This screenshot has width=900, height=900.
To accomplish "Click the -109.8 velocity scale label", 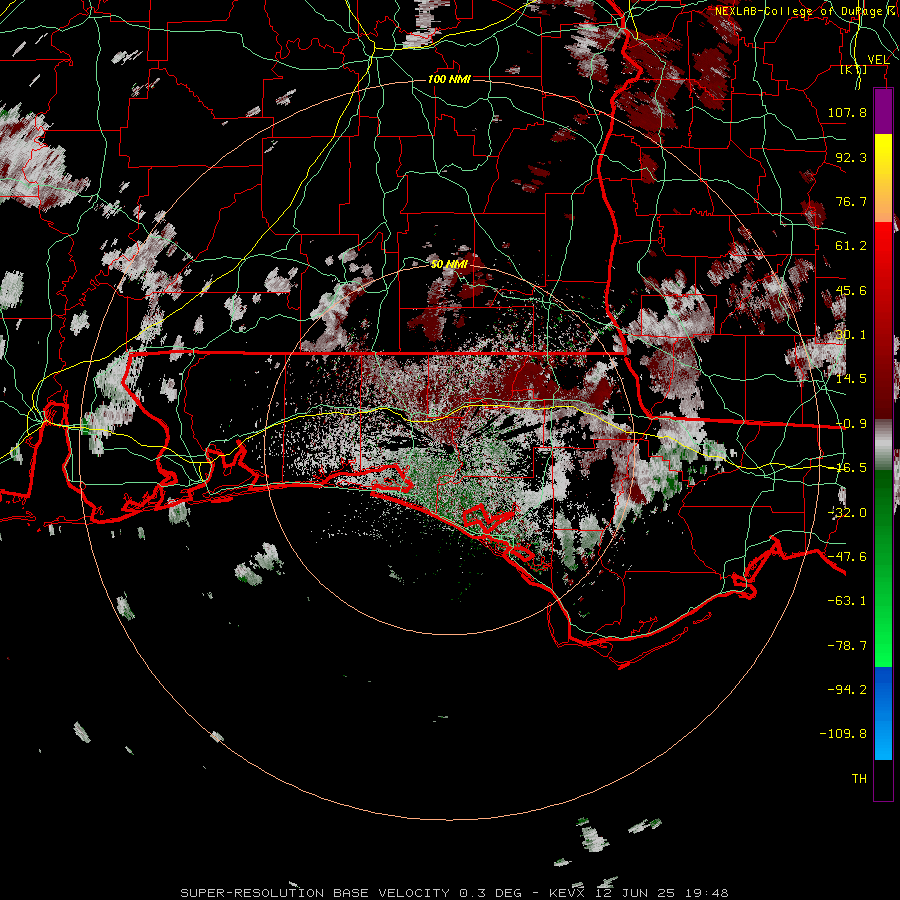I will 843,734.
